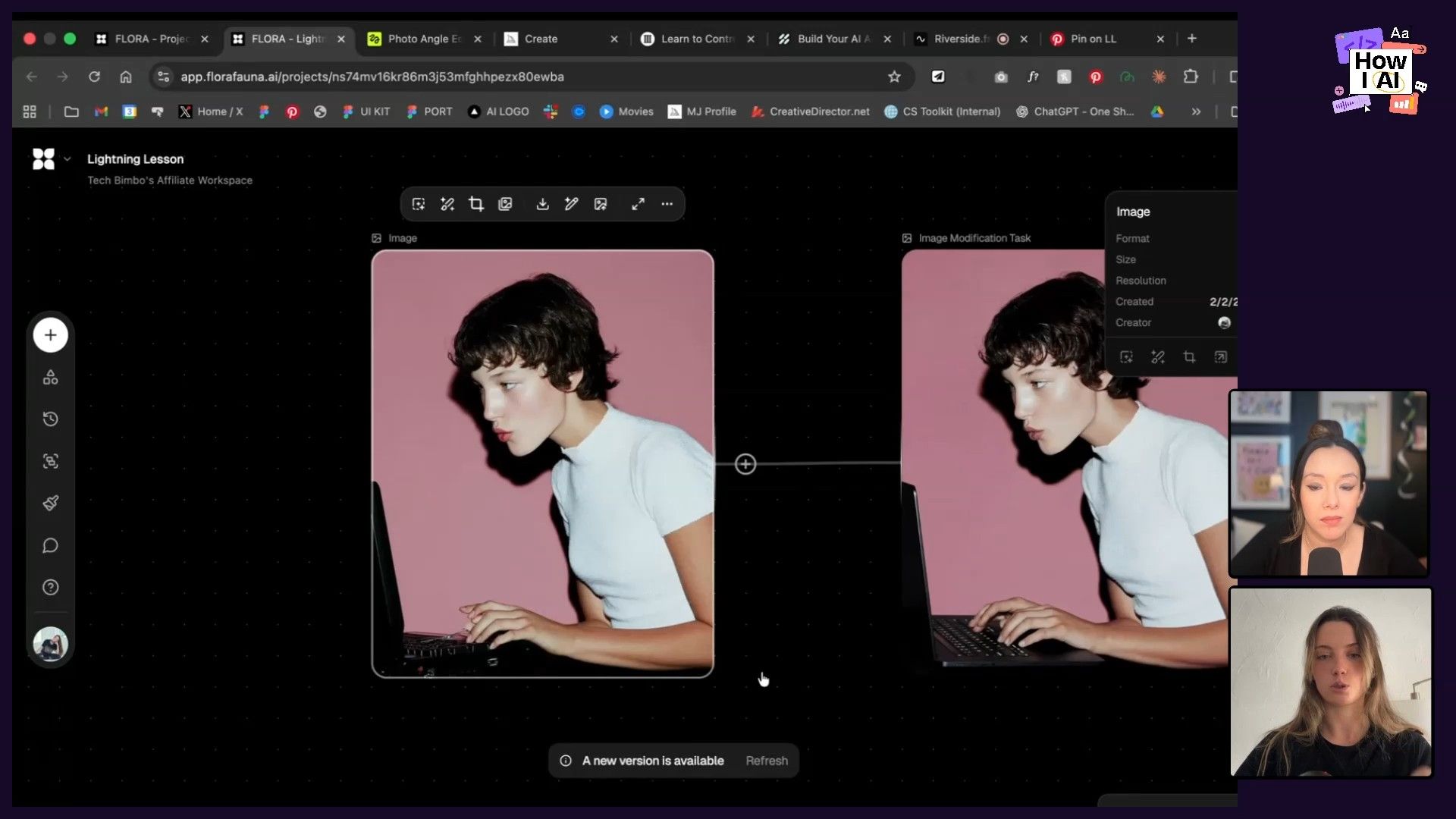Open the Movies bookmark
This screenshot has height=819, width=1456.
pos(626,111)
